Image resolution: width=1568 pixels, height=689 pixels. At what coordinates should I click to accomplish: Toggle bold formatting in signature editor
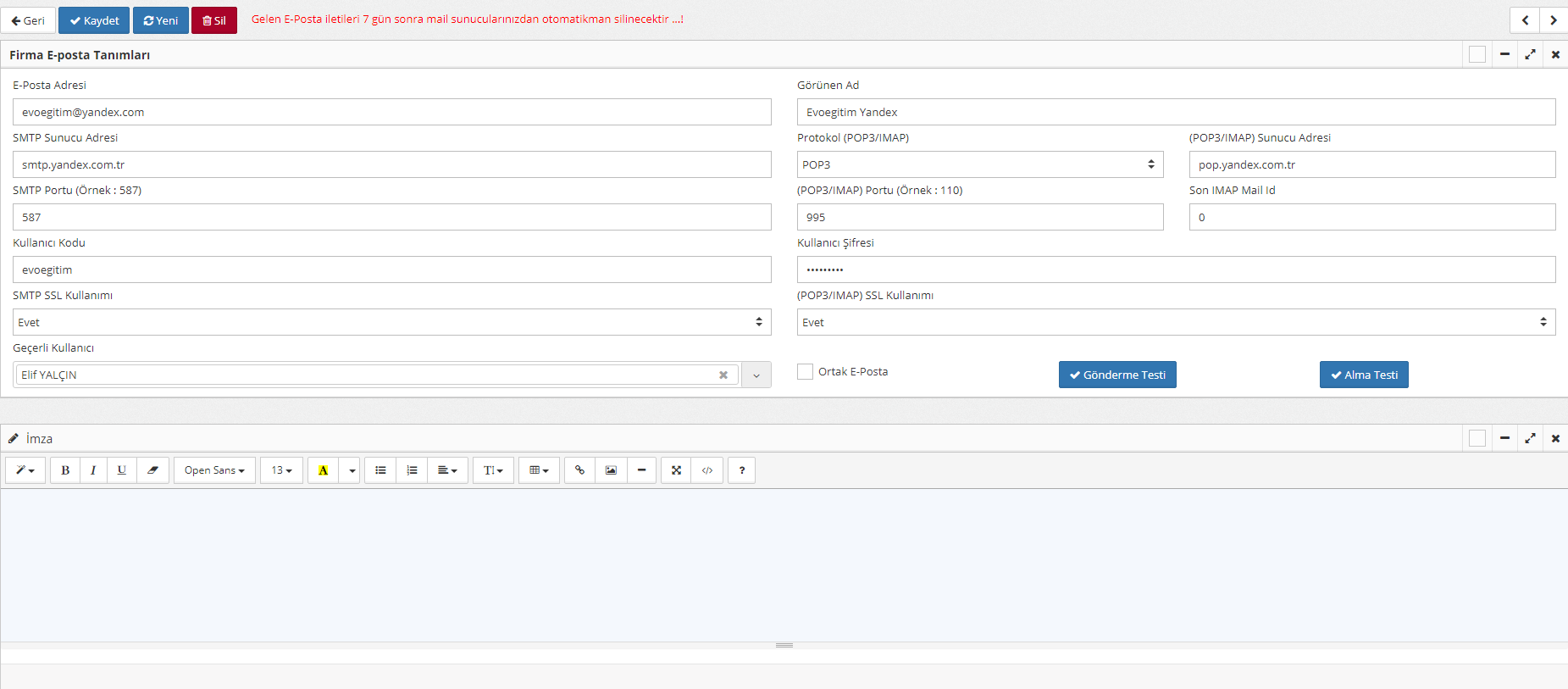pos(65,470)
